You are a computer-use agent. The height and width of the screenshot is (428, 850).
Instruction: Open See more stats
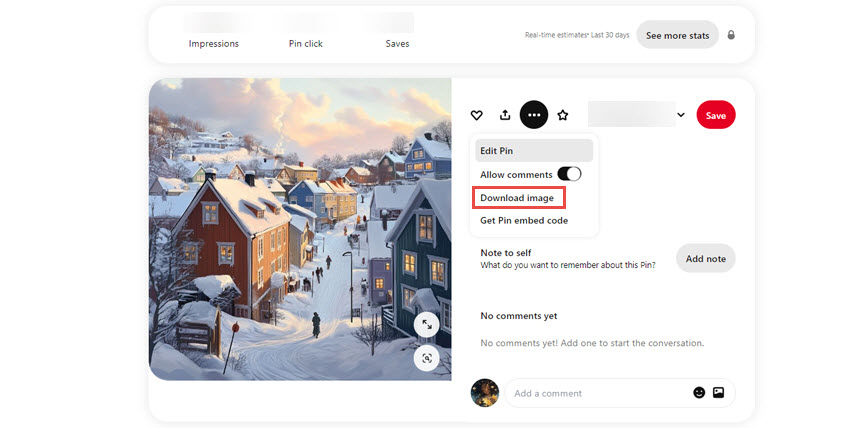677,35
